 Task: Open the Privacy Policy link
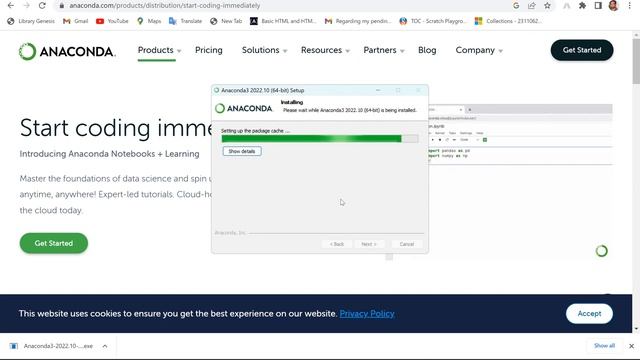(367, 313)
